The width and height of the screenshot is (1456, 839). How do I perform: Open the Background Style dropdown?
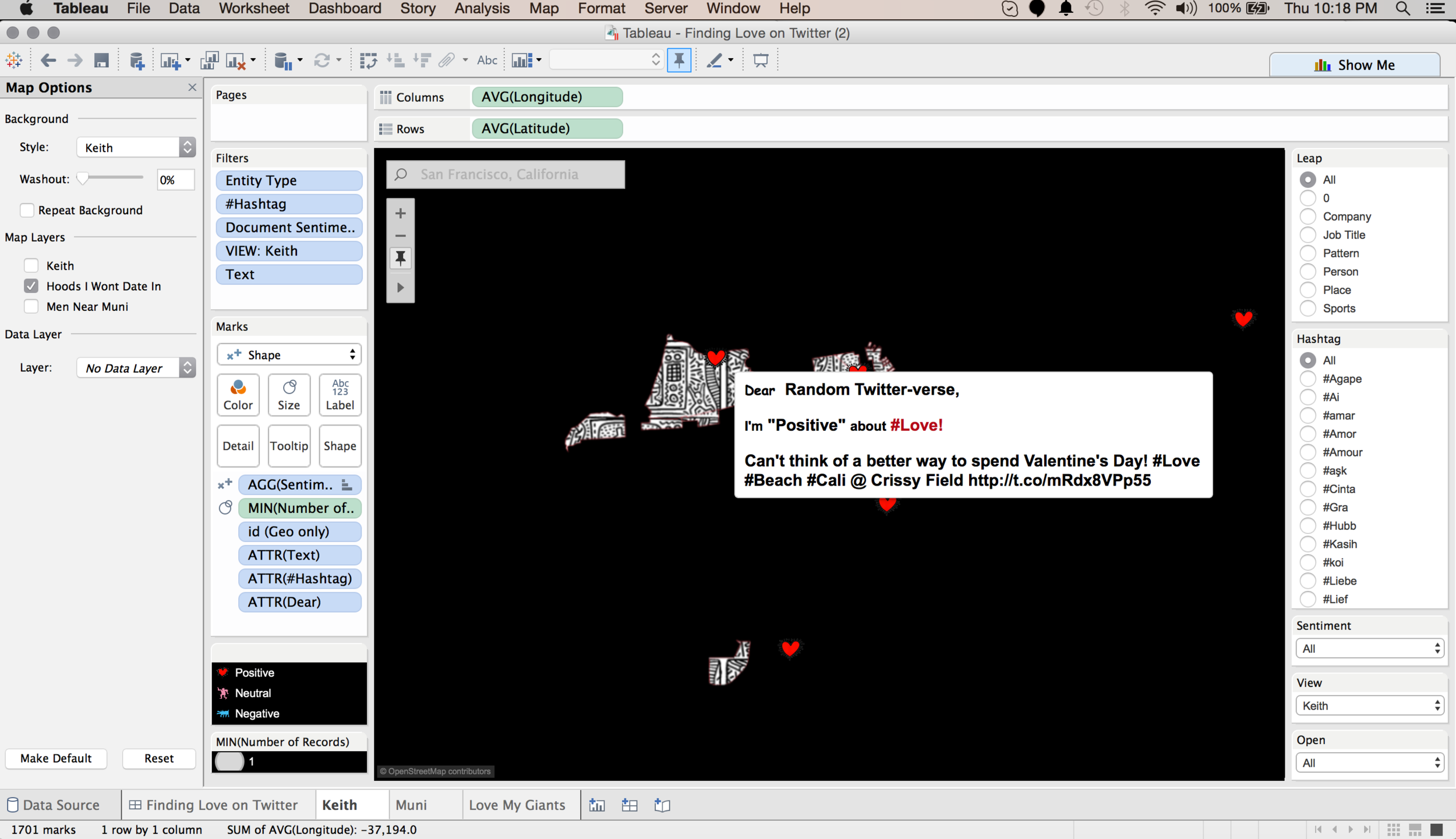pyautogui.click(x=136, y=147)
